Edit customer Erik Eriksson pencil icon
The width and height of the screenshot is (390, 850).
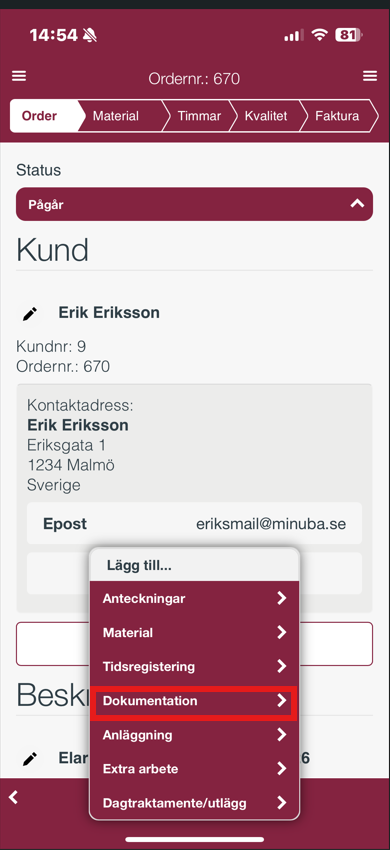click(30, 314)
